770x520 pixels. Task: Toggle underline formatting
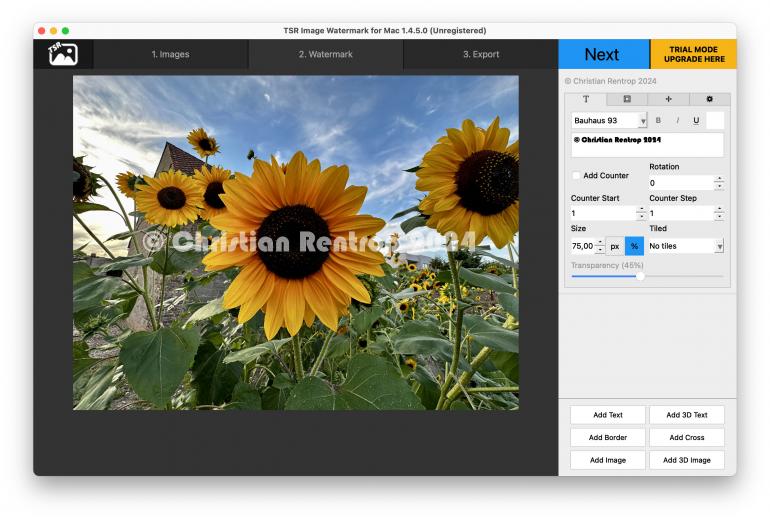coord(696,120)
